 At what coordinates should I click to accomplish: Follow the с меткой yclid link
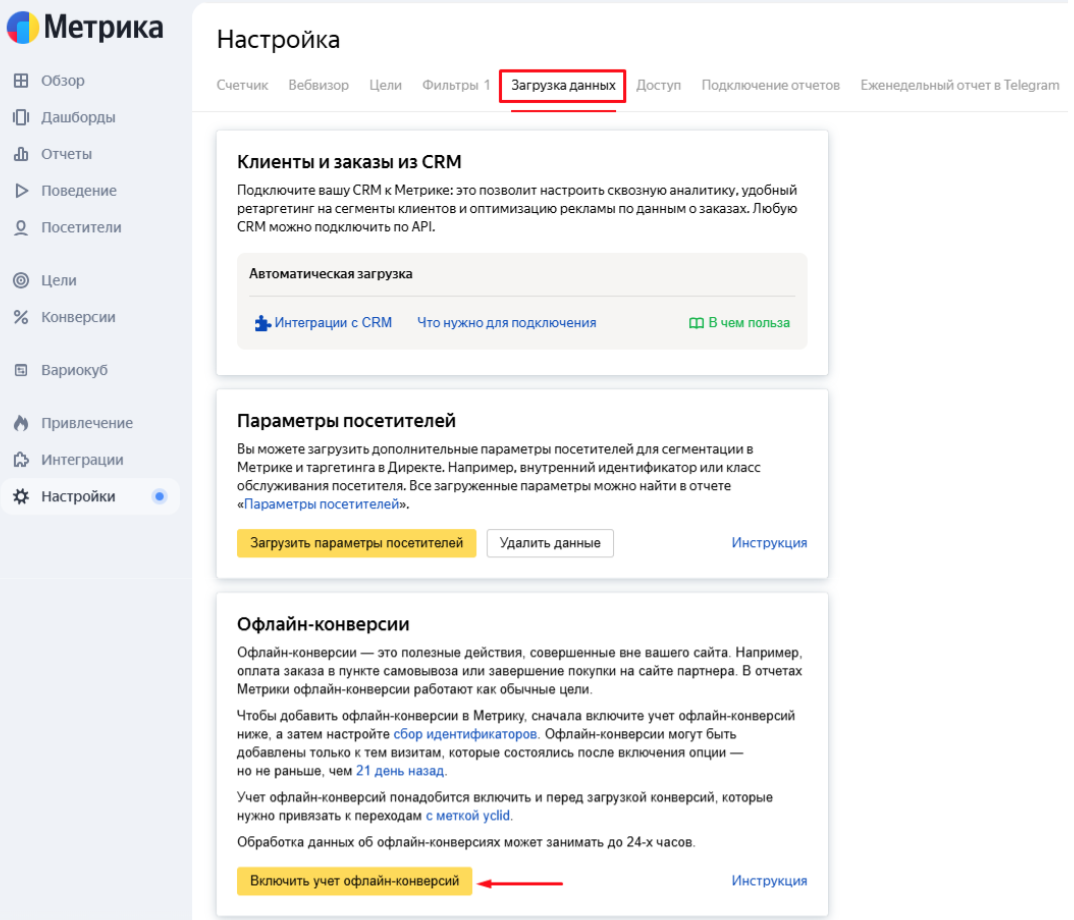tap(468, 816)
